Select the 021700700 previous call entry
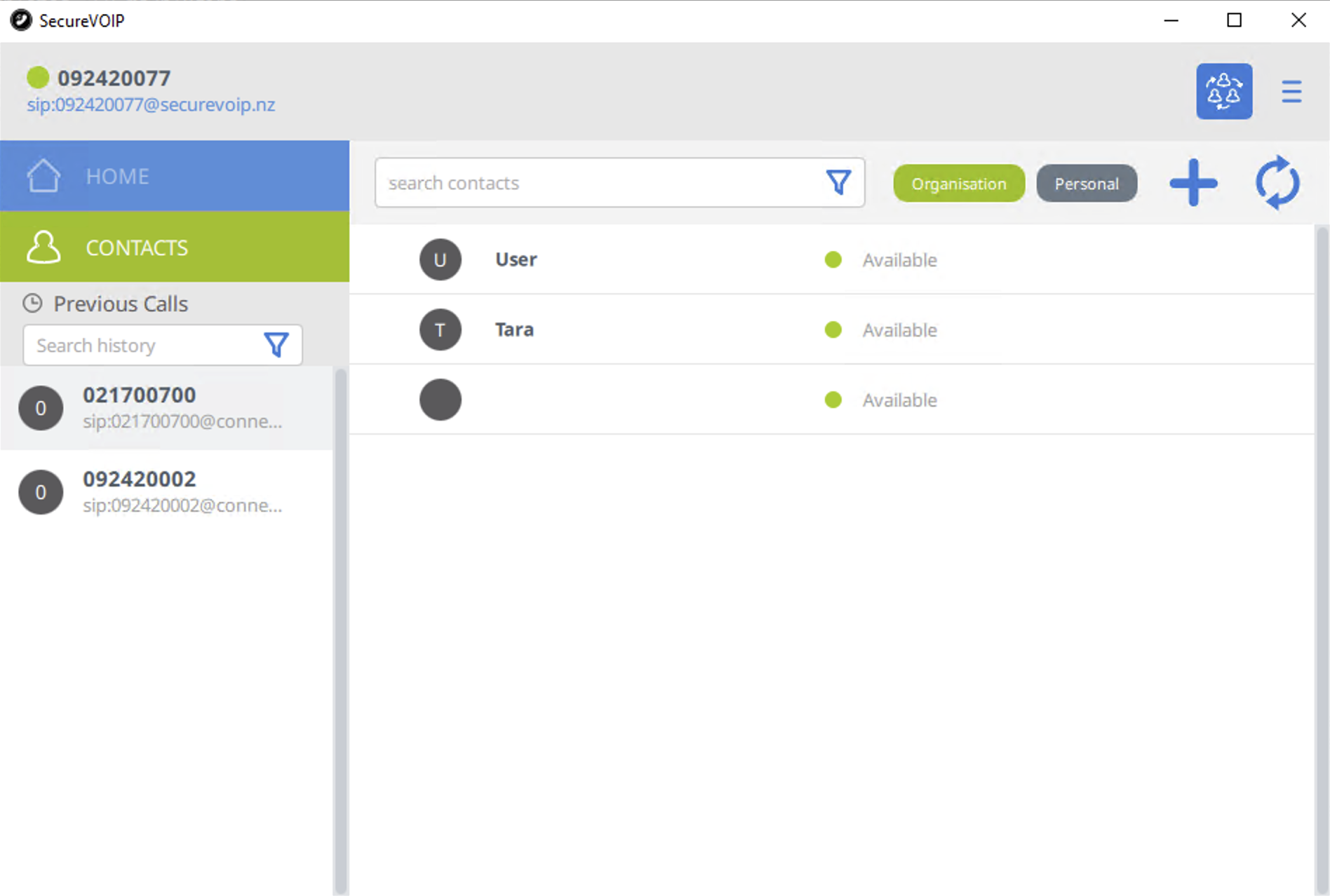Screen dimensions: 1330x896 167,408
